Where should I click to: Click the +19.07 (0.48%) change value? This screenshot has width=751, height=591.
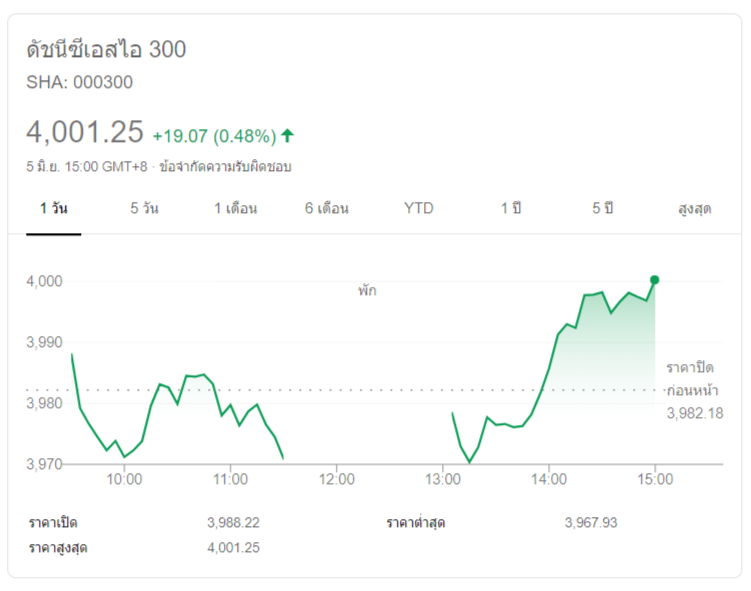coord(214,135)
